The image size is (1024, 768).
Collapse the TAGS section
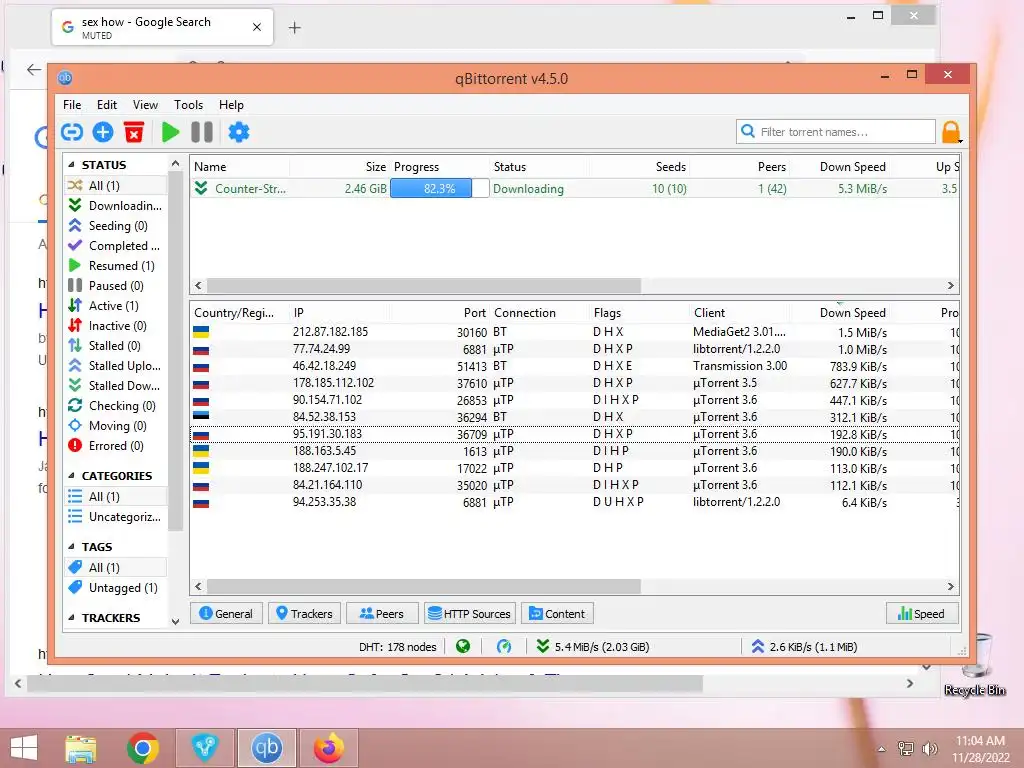pyautogui.click(x=71, y=547)
